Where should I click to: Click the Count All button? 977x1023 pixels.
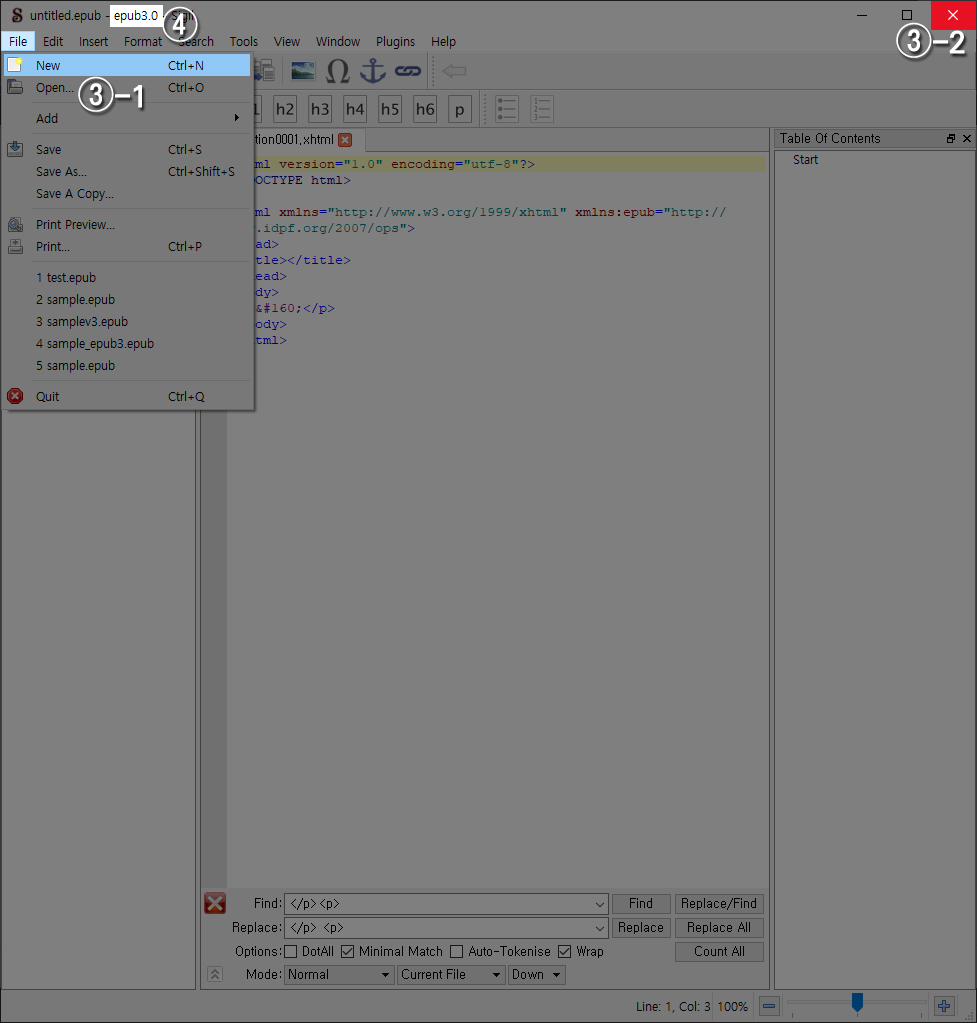point(719,951)
